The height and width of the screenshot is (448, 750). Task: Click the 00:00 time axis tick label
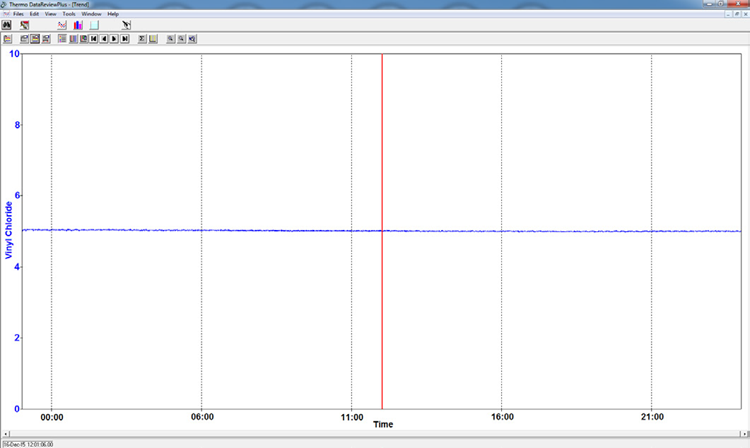(x=52, y=417)
